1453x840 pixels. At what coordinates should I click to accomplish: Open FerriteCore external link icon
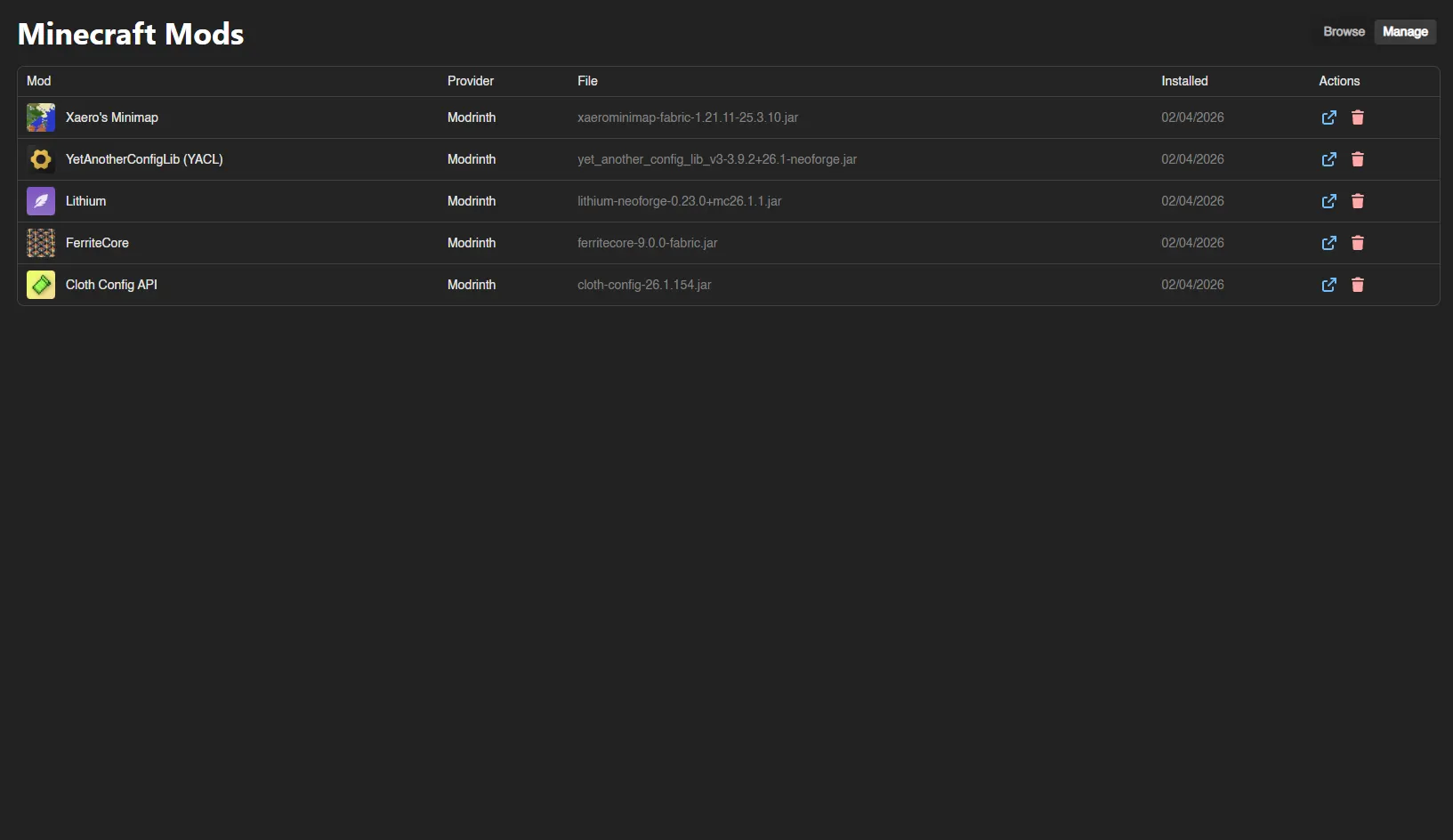click(x=1329, y=243)
